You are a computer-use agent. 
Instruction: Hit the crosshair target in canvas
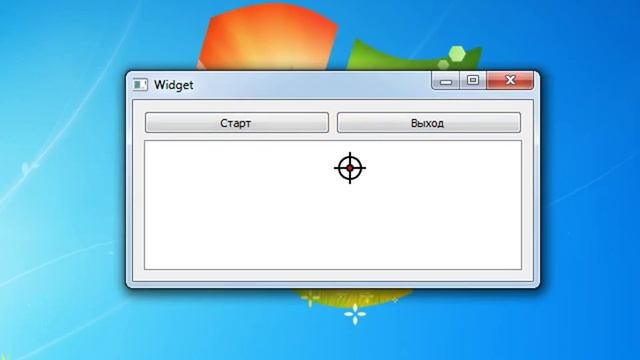coord(350,168)
